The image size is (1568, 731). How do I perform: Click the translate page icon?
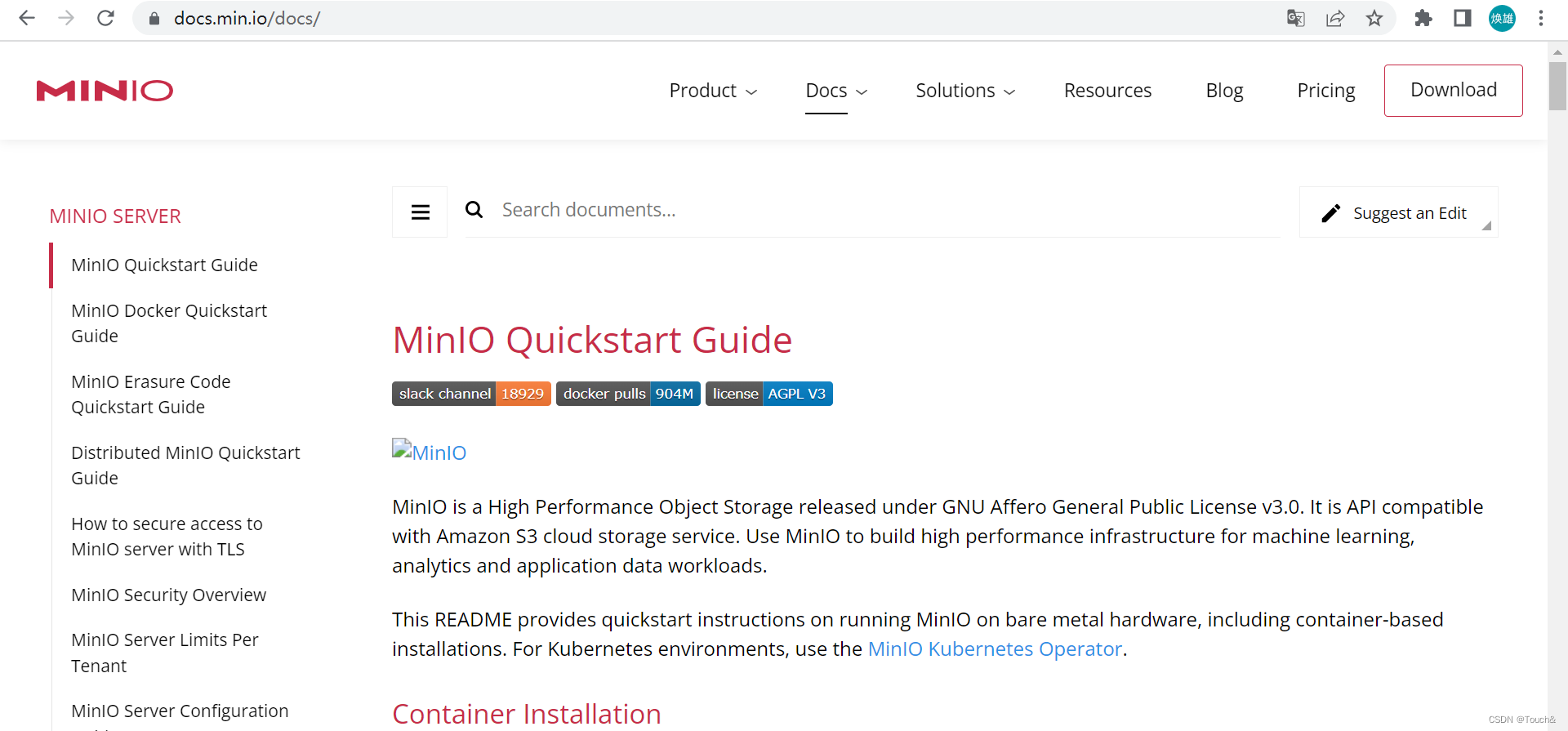[x=1295, y=18]
